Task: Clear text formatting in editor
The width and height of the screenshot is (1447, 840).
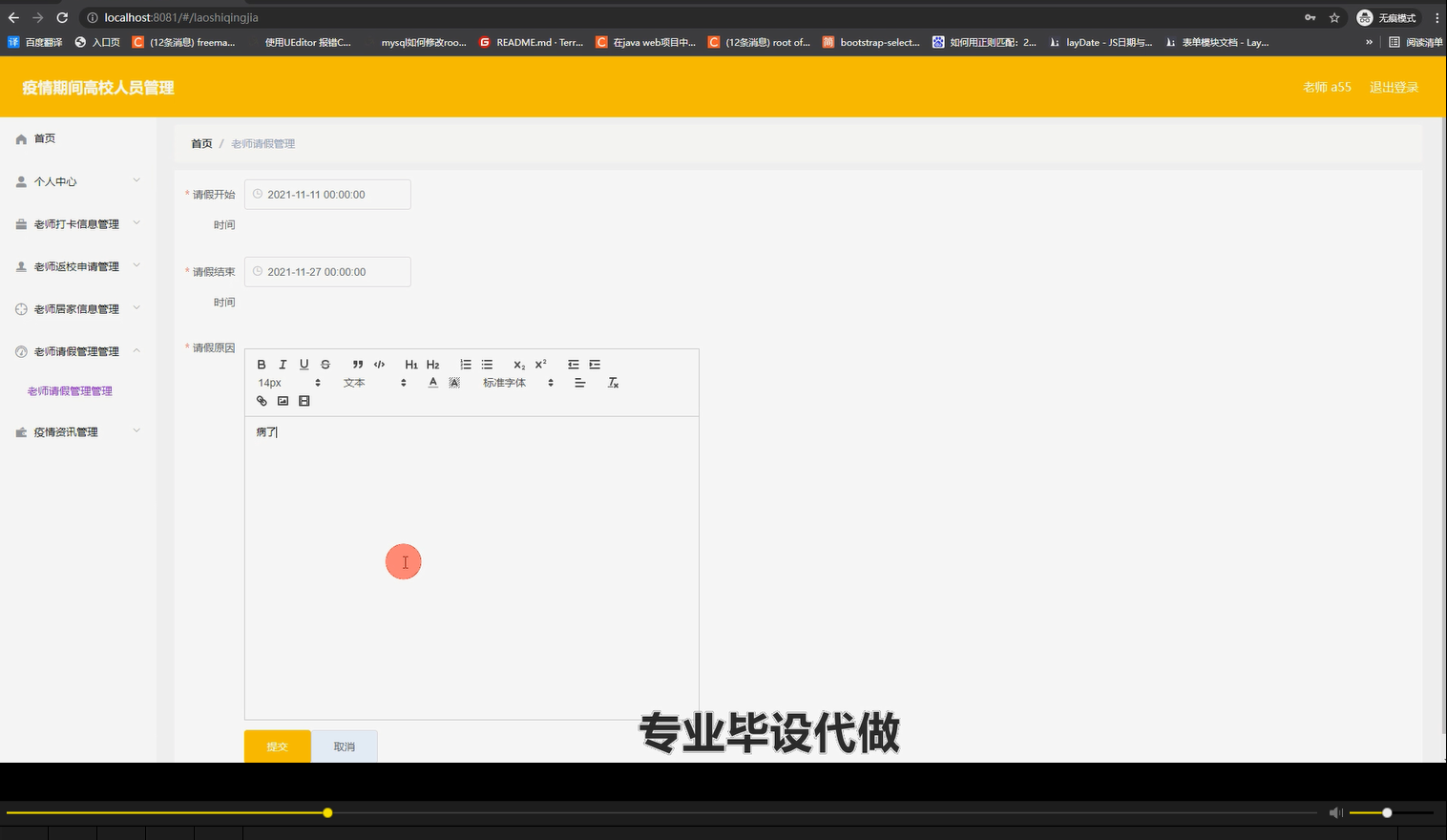Action: (613, 383)
